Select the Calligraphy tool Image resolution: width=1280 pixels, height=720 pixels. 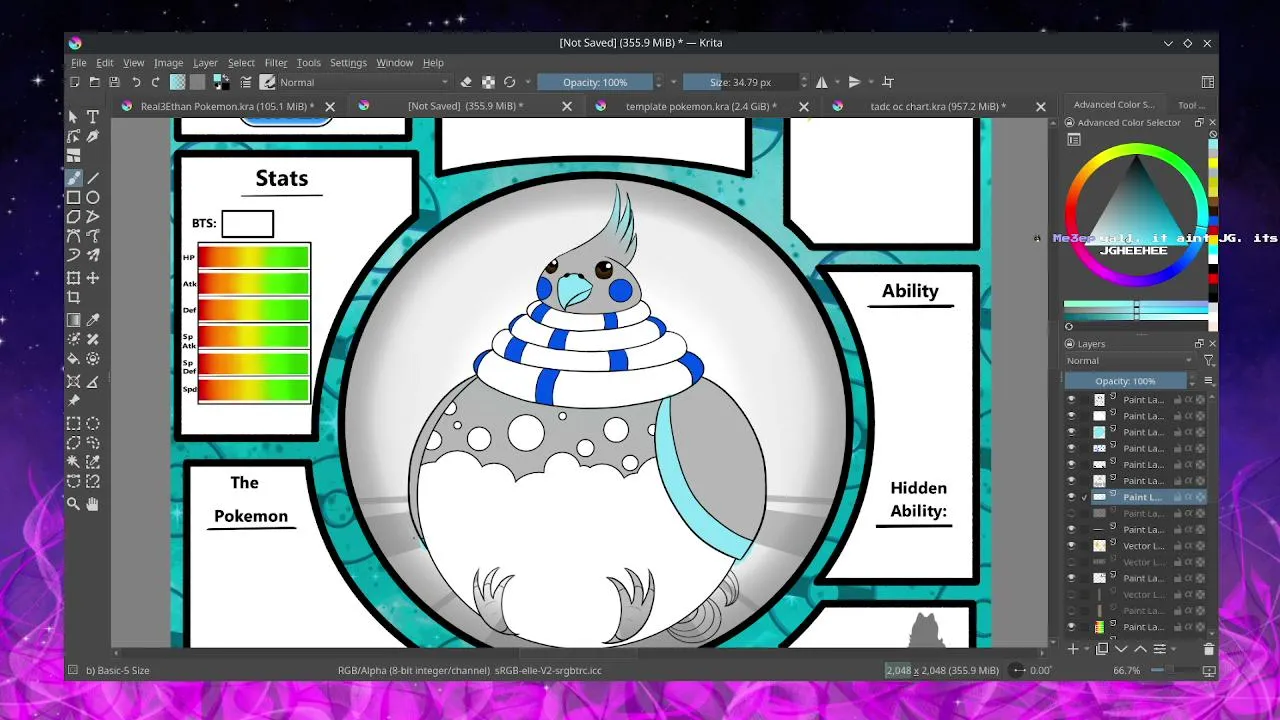(x=93, y=137)
